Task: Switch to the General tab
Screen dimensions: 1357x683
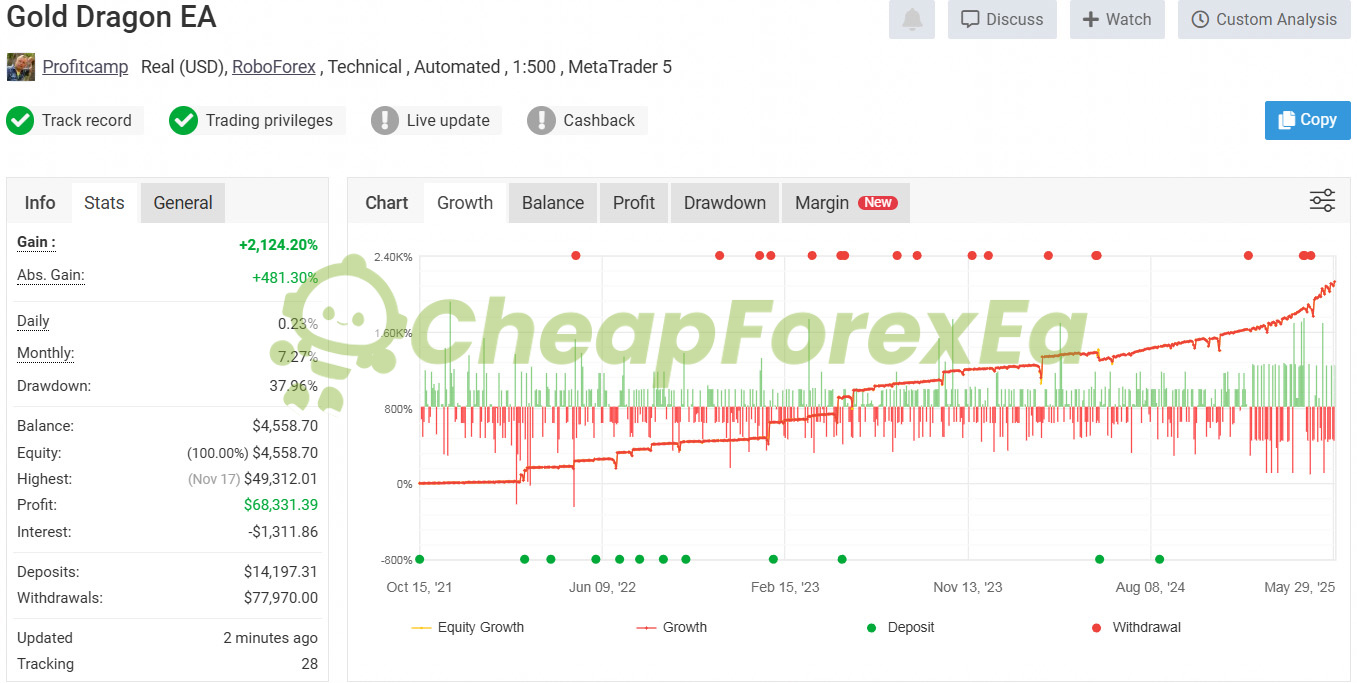Action: pos(183,203)
